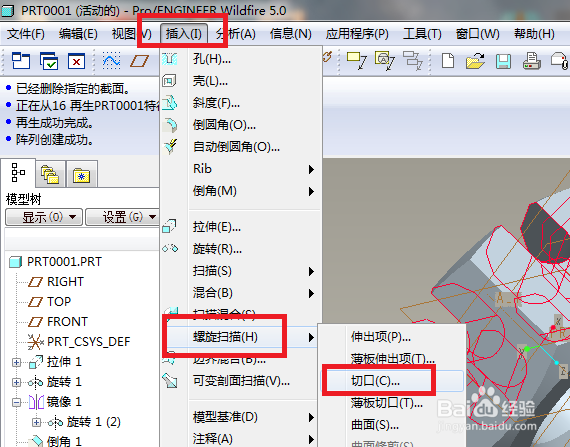Click the hole feature icon in menu
Viewport: 570px width, 447px height.
pos(170,59)
